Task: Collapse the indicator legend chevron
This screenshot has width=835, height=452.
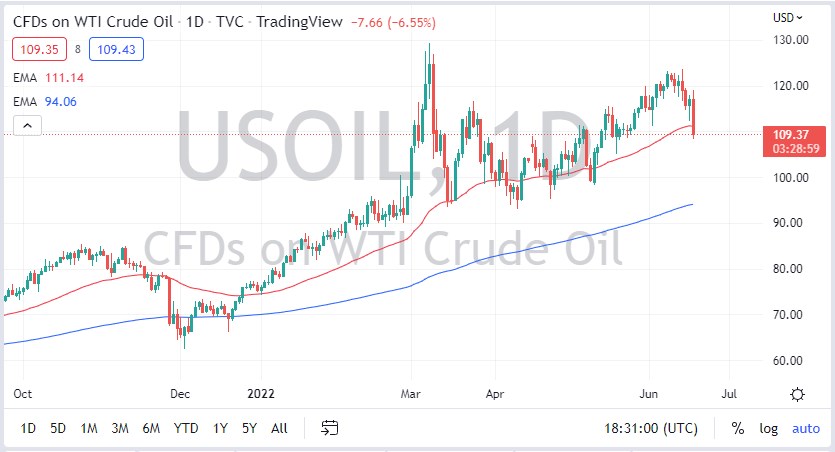Action: 29,125
